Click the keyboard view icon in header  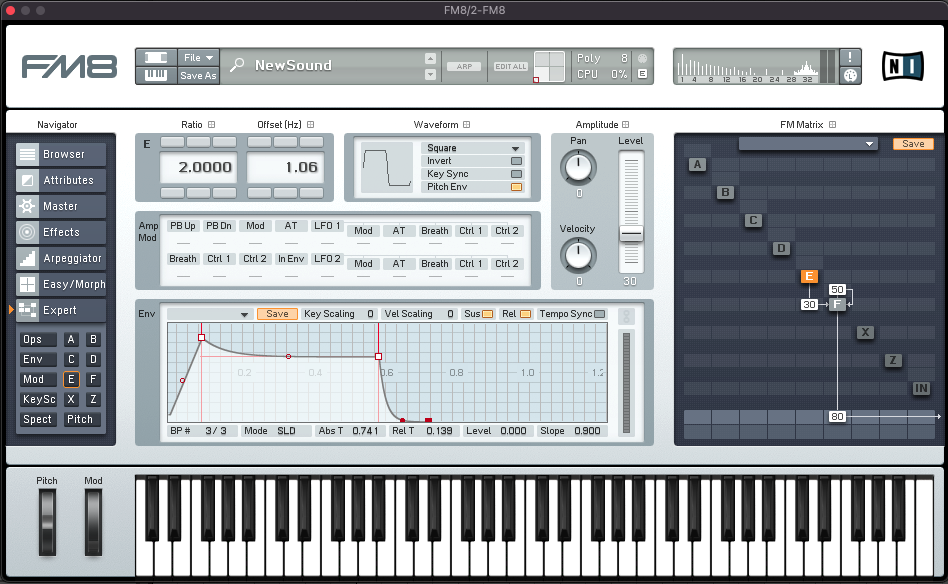click(157, 75)
